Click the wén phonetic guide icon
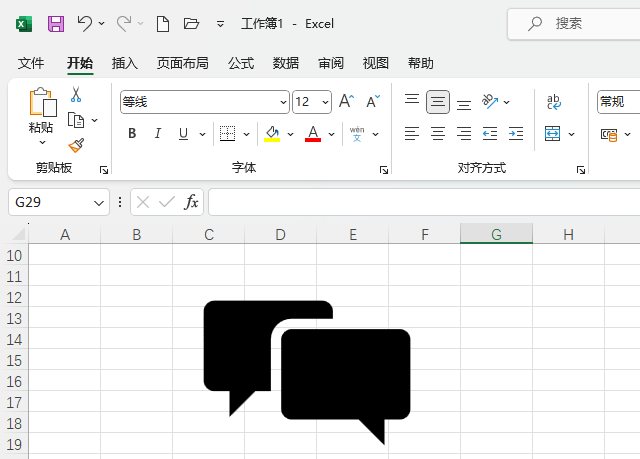The height and width of the screenshot is (459, 640). pyautogui.click(x=357, y=134)
